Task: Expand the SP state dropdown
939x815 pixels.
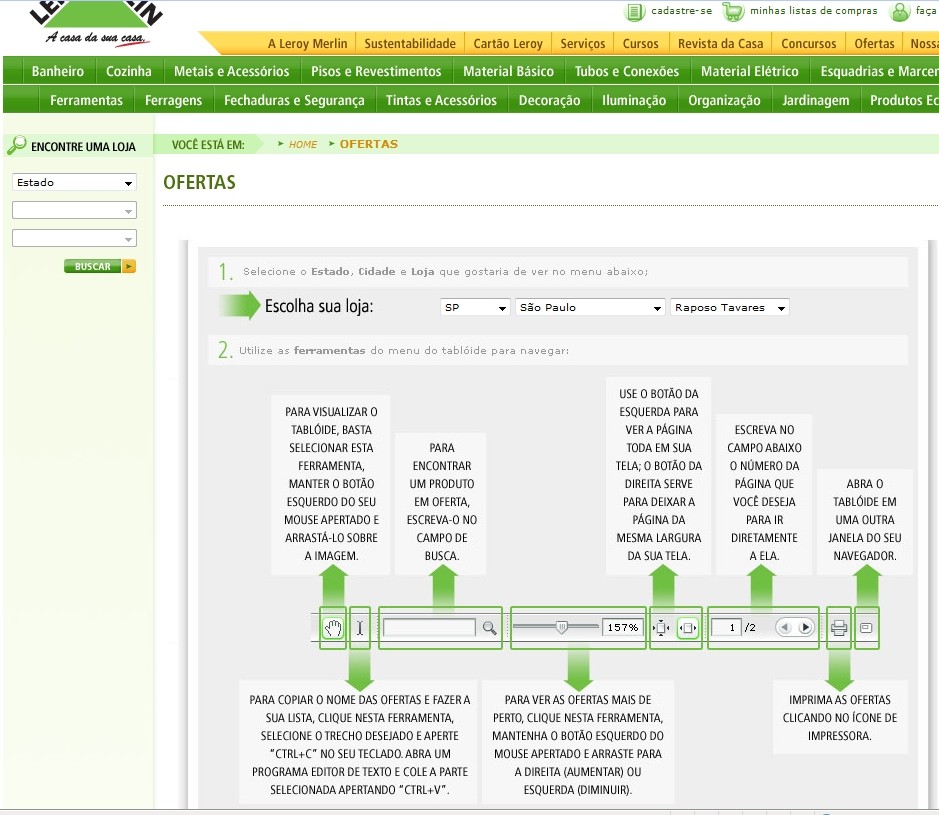Action: [x=476, y=308]
